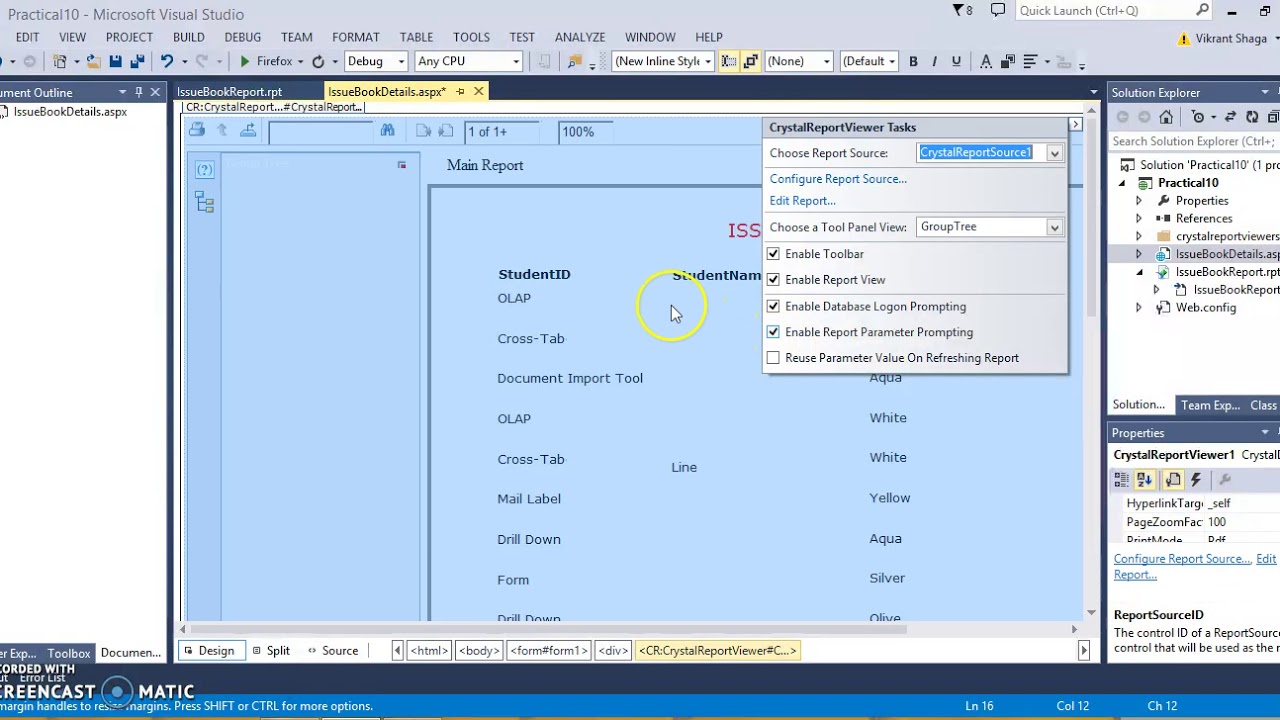Switch to the IssueBookReport.rpt document tab

(230, 92)
